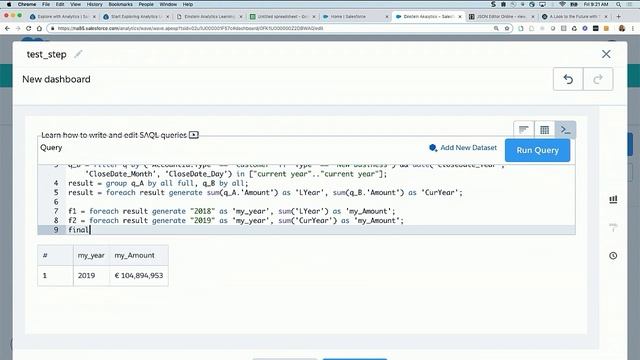Open the Apple menu

coord(9,4)
